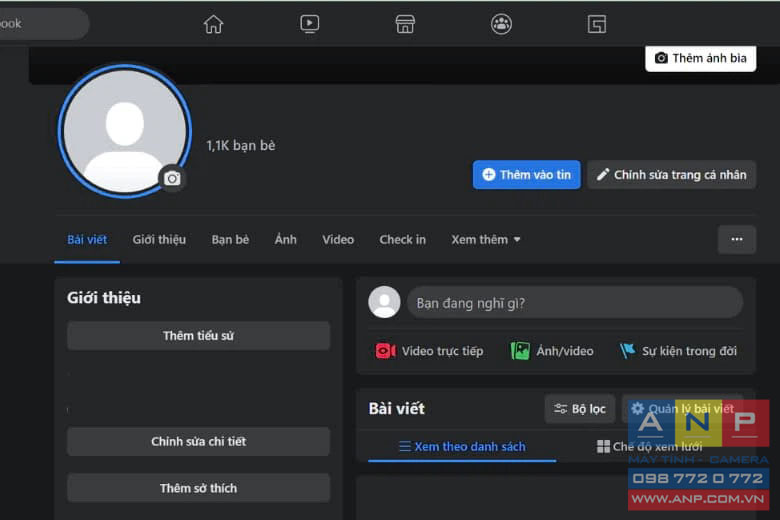780x520 pixels.
Task: Switch to the Check in tab
Action: (402, 240)
